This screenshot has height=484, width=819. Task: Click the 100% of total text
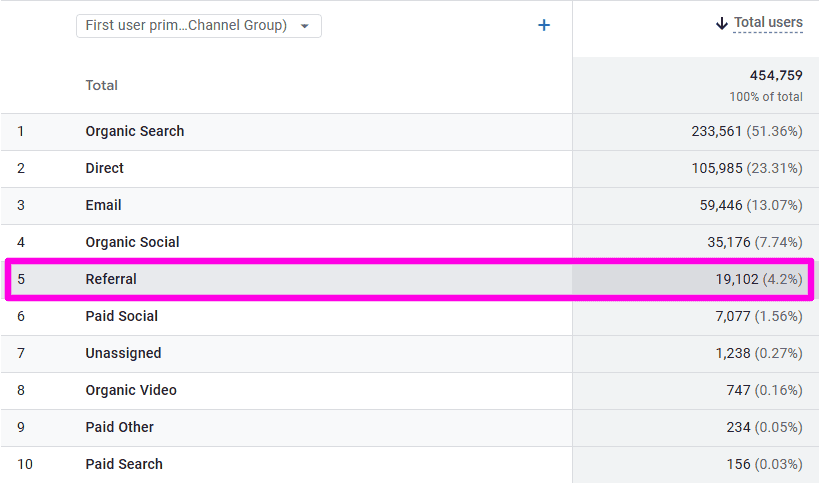766,97
